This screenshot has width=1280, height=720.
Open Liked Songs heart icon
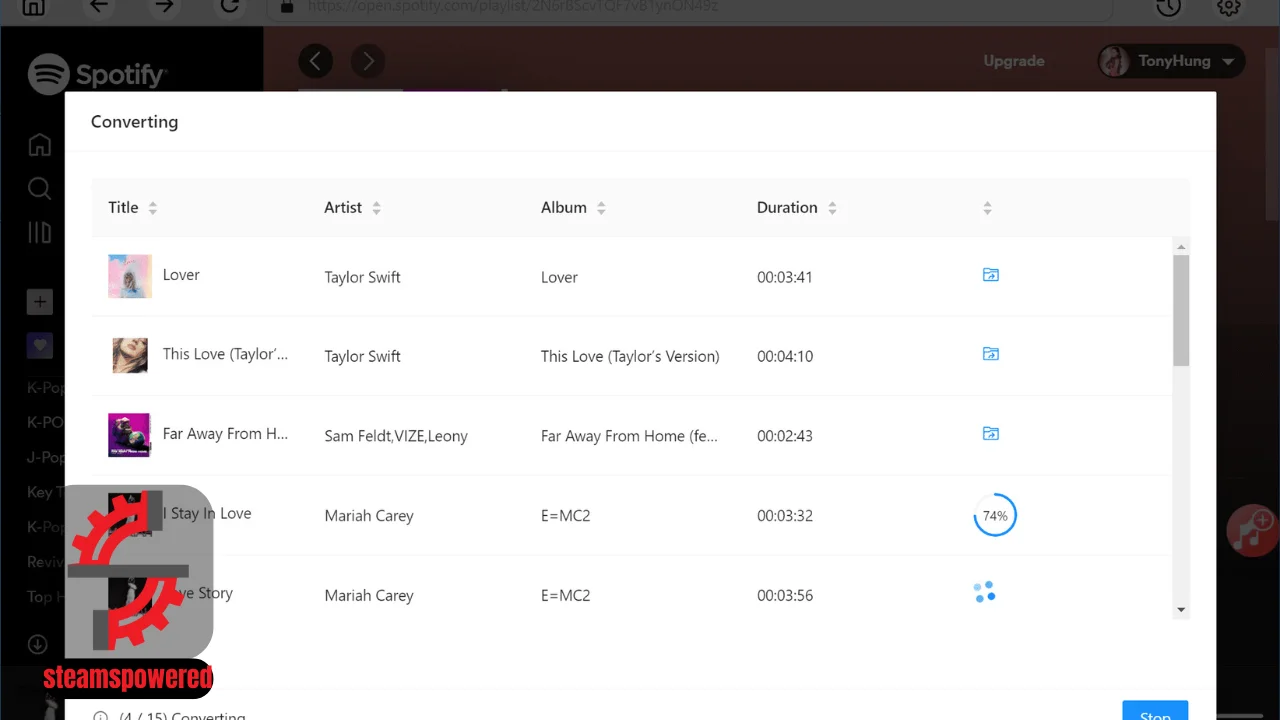pyautogui.click(x=39, y=345)
